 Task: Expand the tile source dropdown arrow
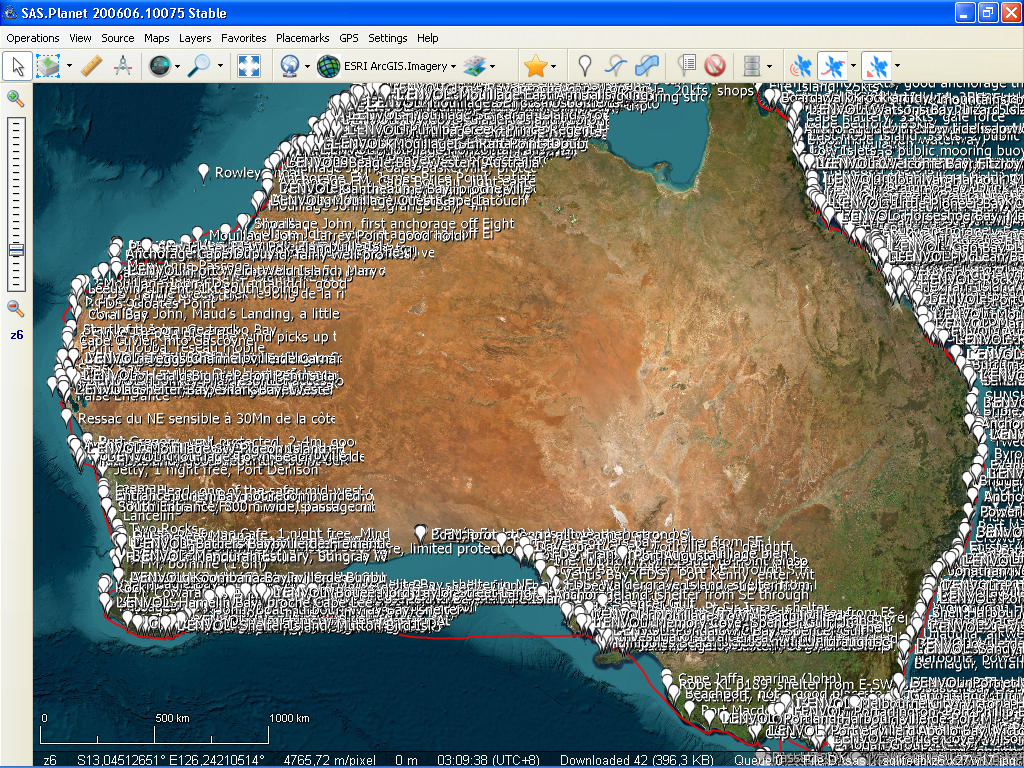click(x=307, y=66)
